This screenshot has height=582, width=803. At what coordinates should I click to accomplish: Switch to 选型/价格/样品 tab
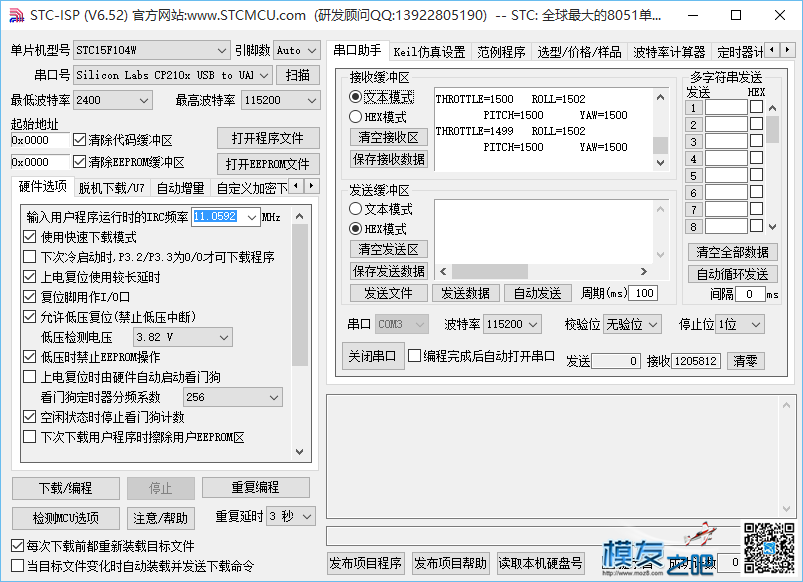pyautogui.click(x=579, y=52)
